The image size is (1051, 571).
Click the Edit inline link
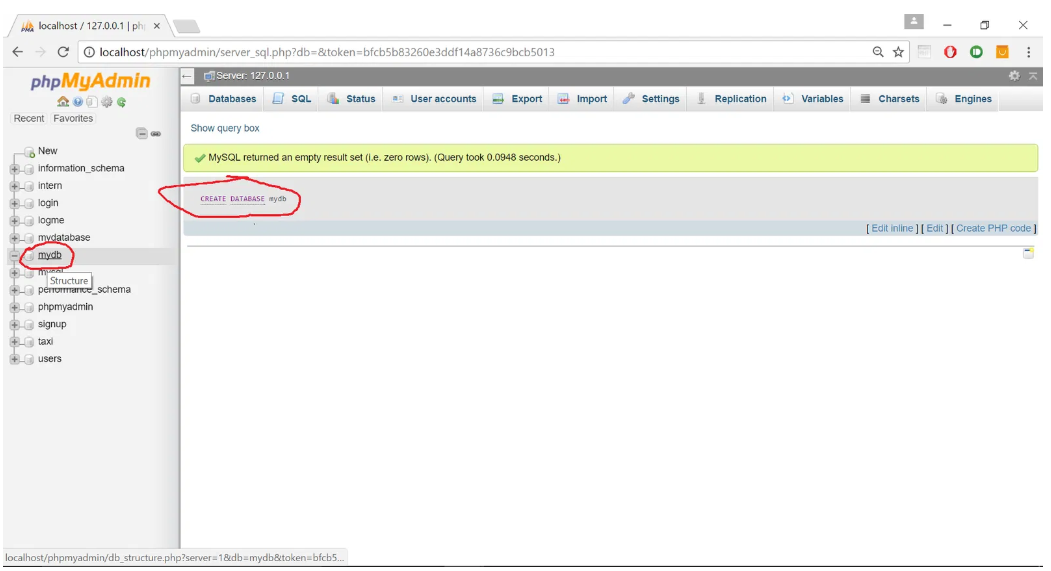tap(892, 228)
